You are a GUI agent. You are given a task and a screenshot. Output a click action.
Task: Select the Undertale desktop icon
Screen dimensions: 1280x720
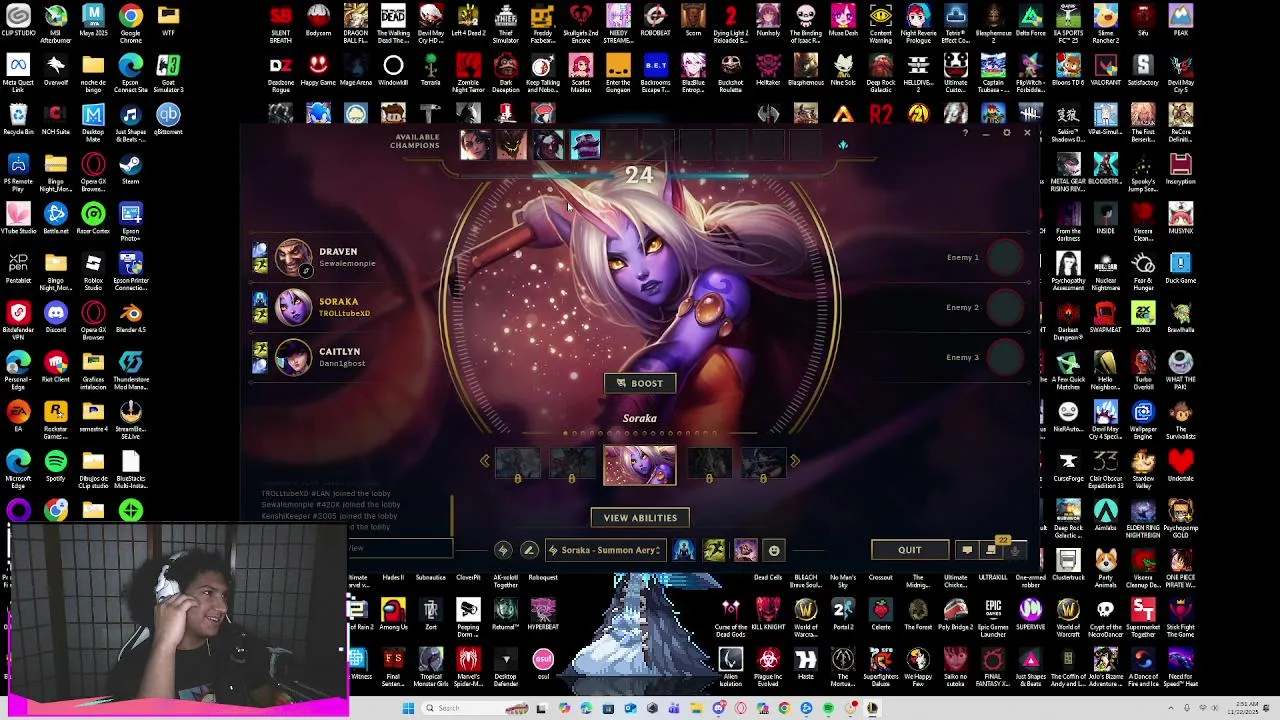(1181, 465)
